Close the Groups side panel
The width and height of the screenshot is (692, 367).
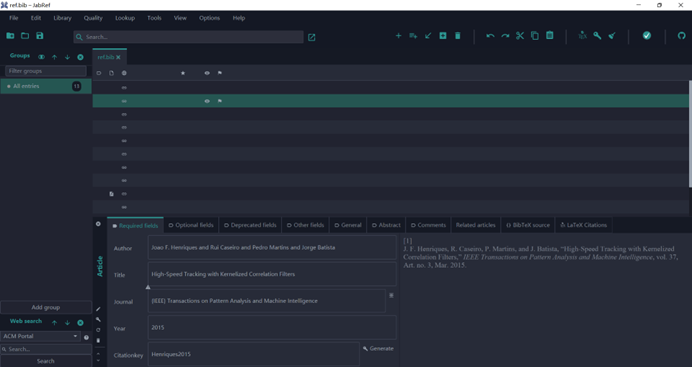[80, 57]
